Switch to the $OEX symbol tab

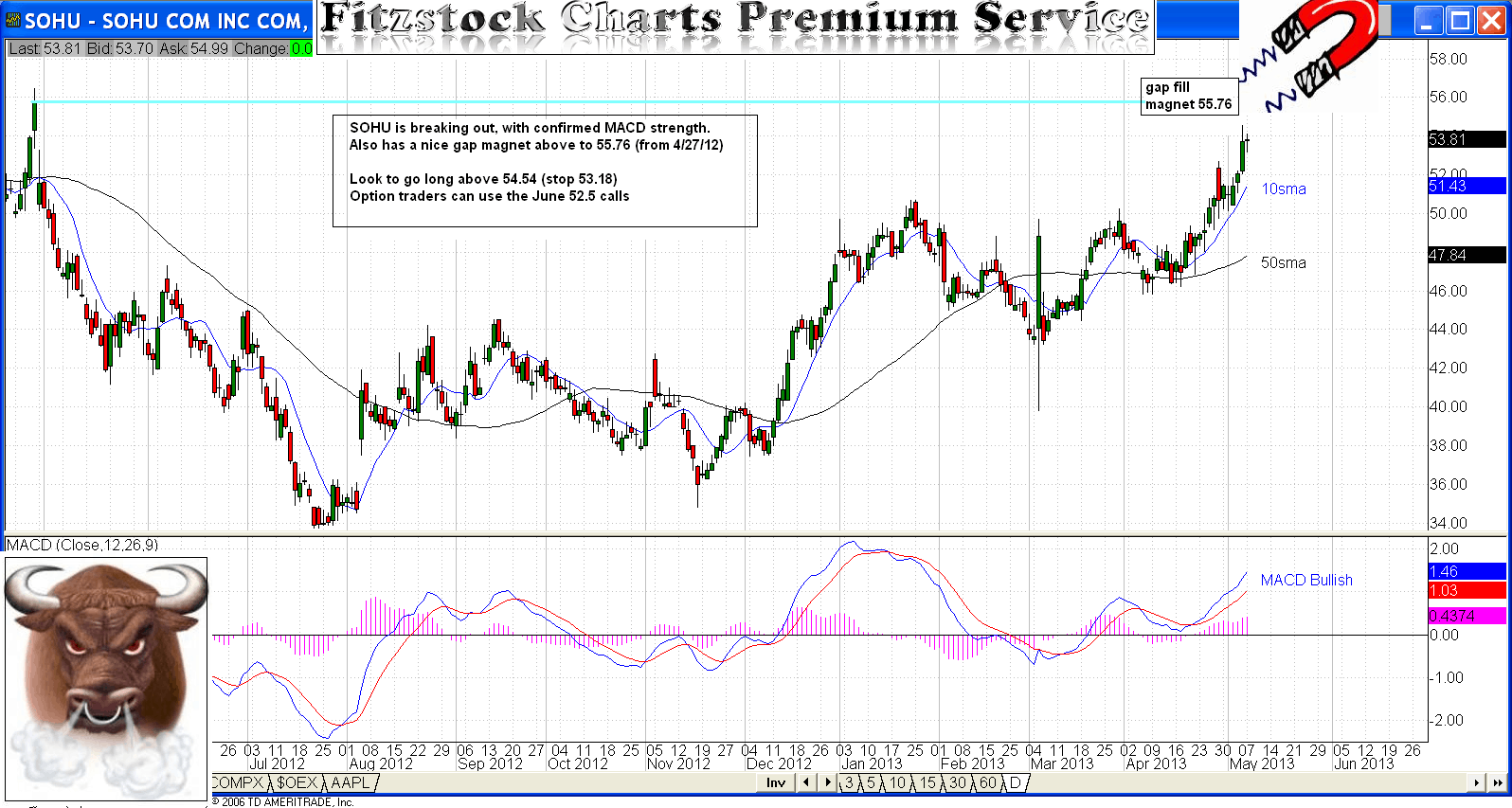[x=297, y=782]
